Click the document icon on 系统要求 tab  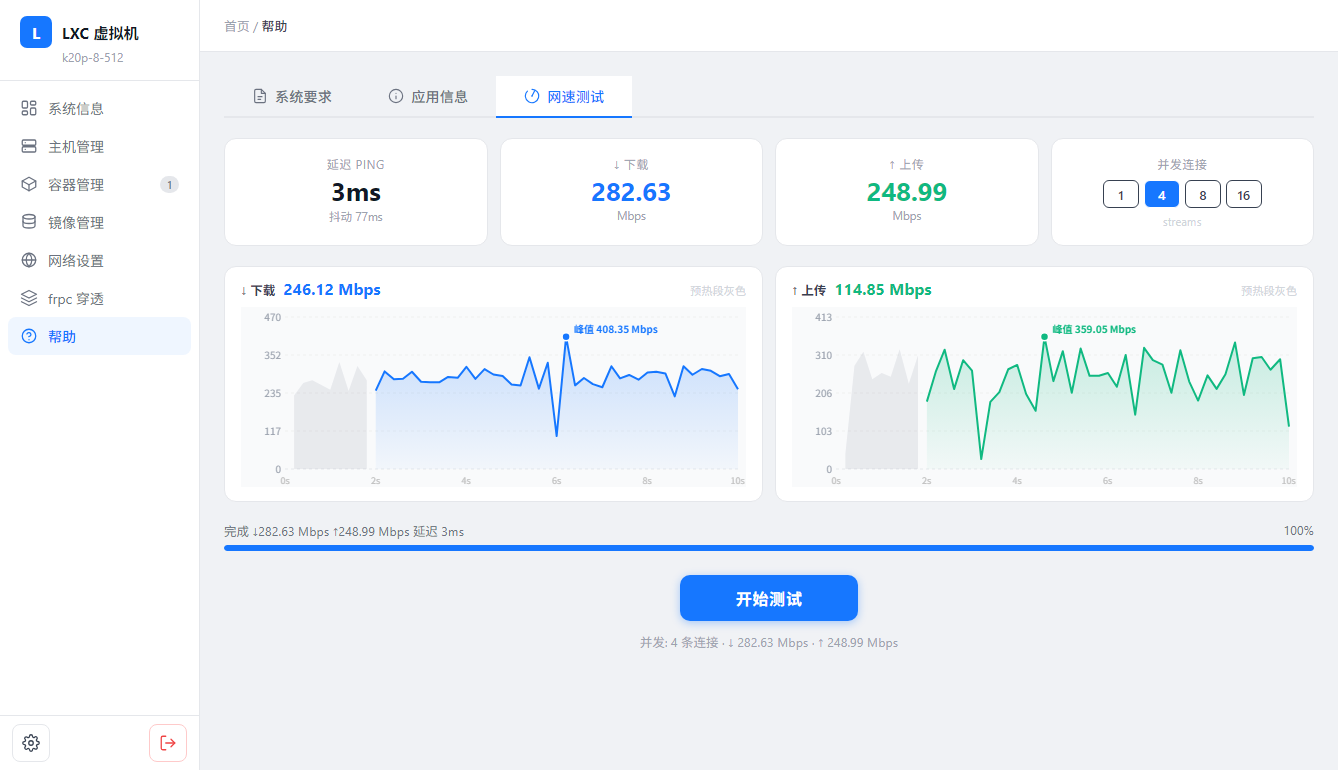[x=260, y=97]
